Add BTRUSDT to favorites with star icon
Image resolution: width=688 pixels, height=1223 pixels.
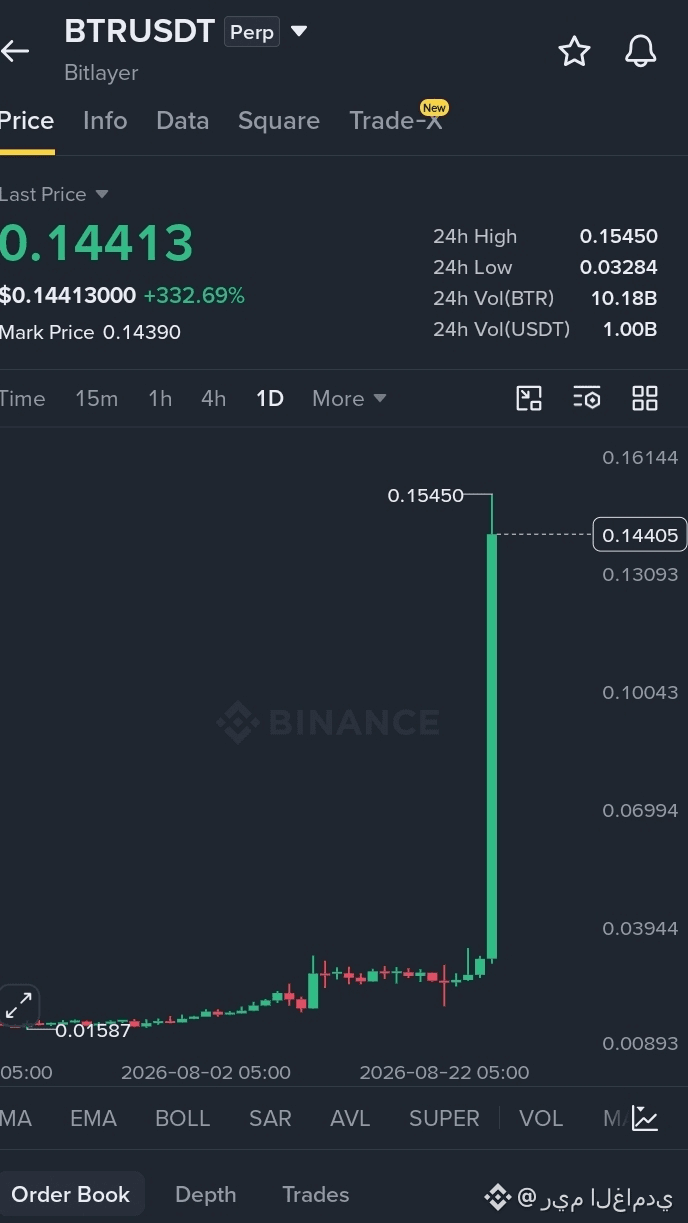pos(574,51)
